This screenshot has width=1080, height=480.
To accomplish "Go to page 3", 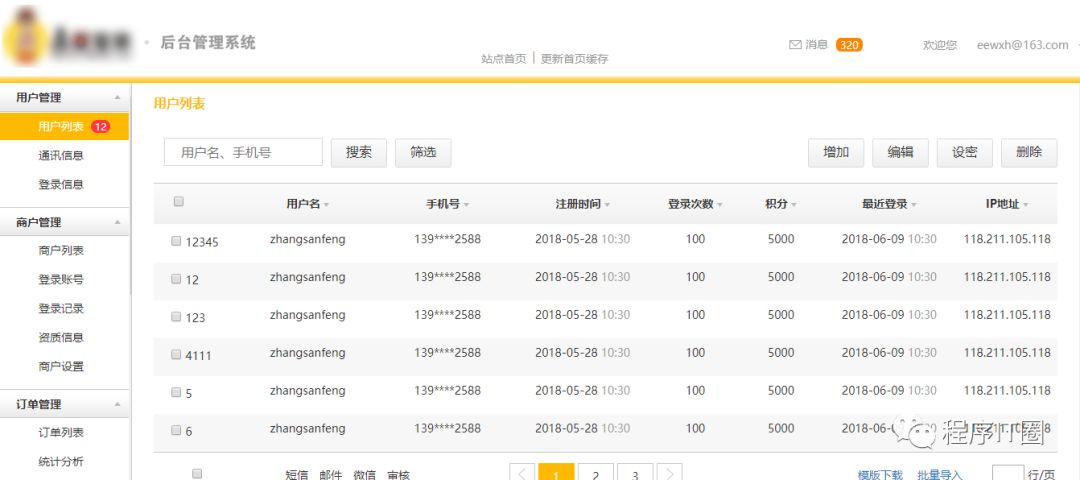I will pyautogui.click(x=635, y=474).
